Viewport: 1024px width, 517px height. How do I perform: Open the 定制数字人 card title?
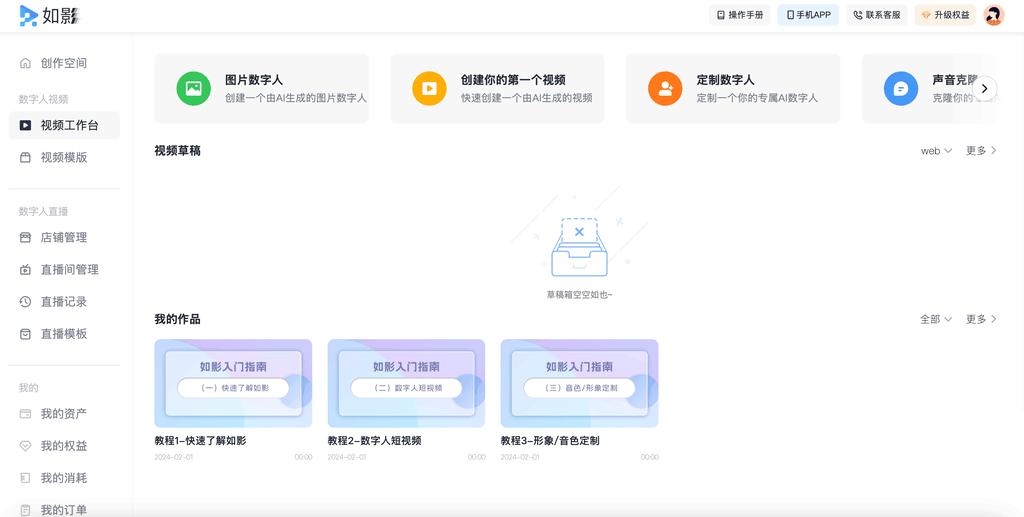click(x=726, y=80)
